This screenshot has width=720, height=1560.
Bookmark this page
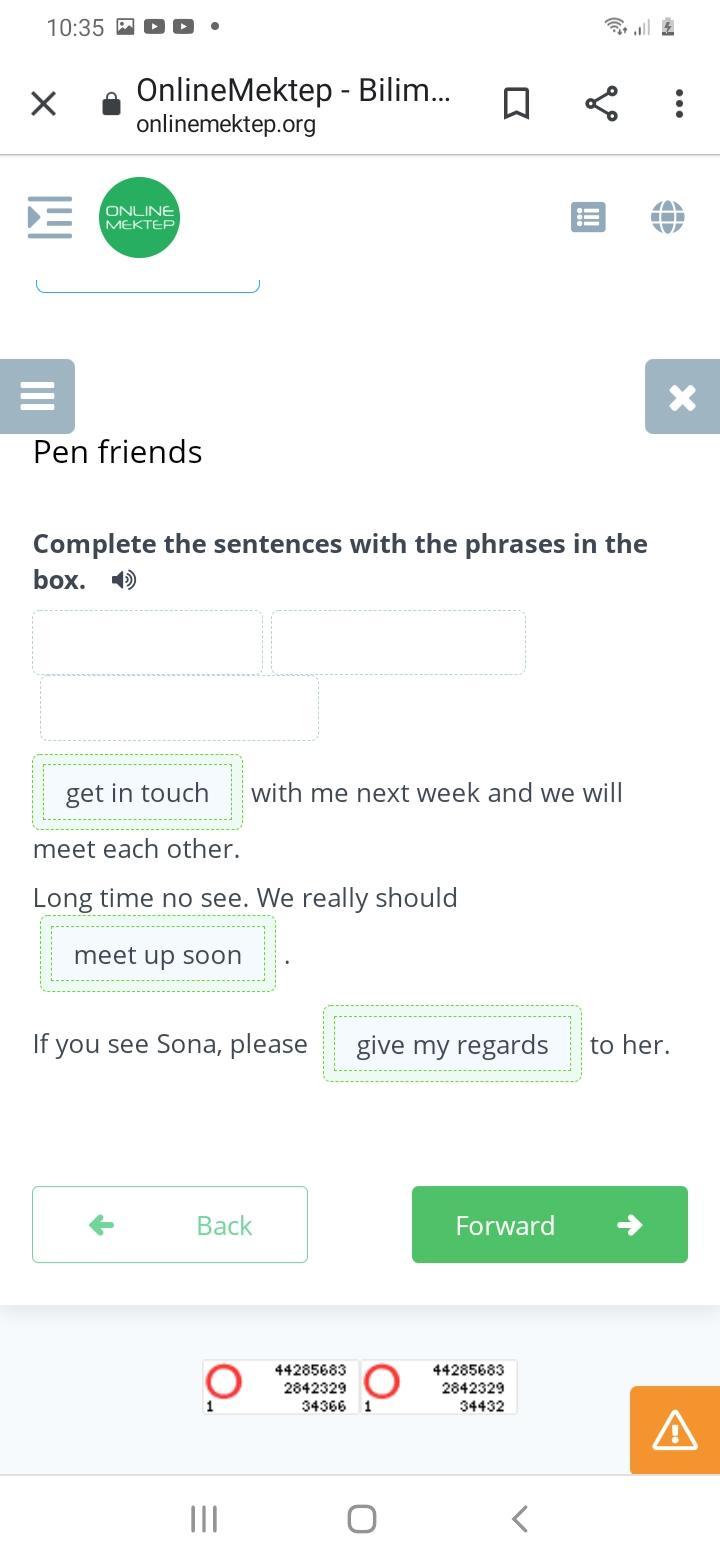click(516, 103)
